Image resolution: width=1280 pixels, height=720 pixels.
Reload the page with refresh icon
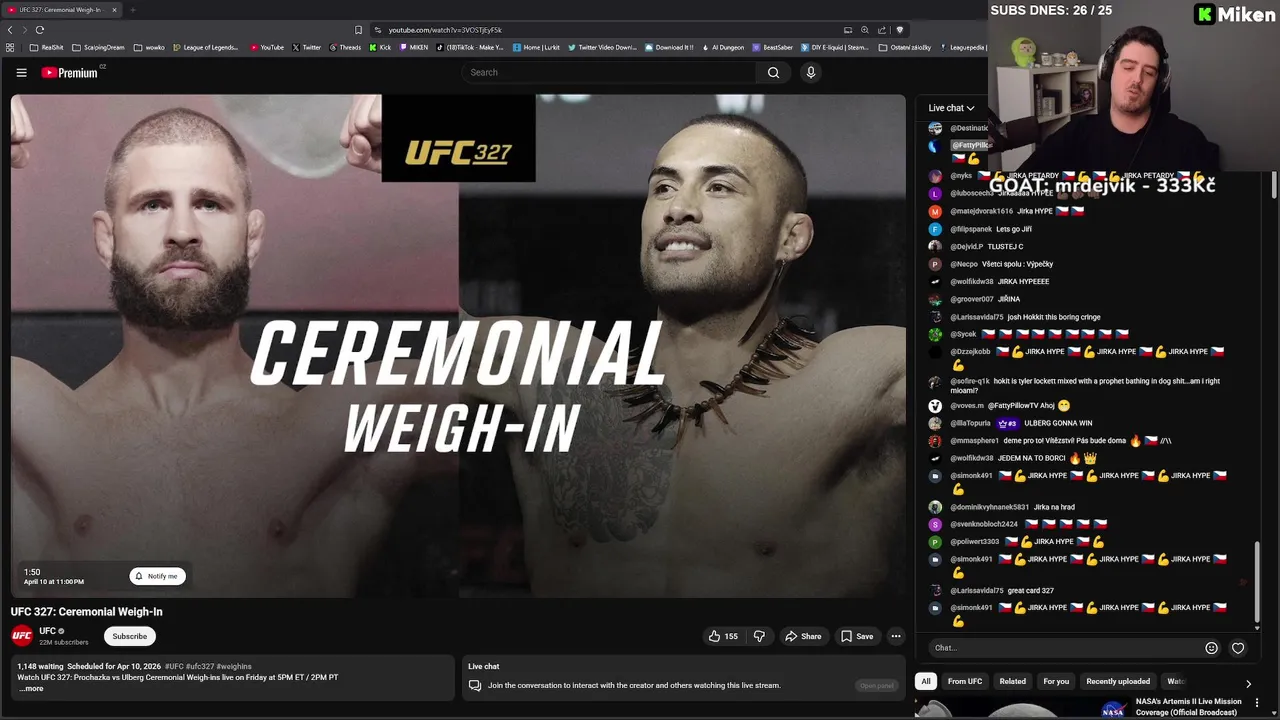(x=40, y=30)
